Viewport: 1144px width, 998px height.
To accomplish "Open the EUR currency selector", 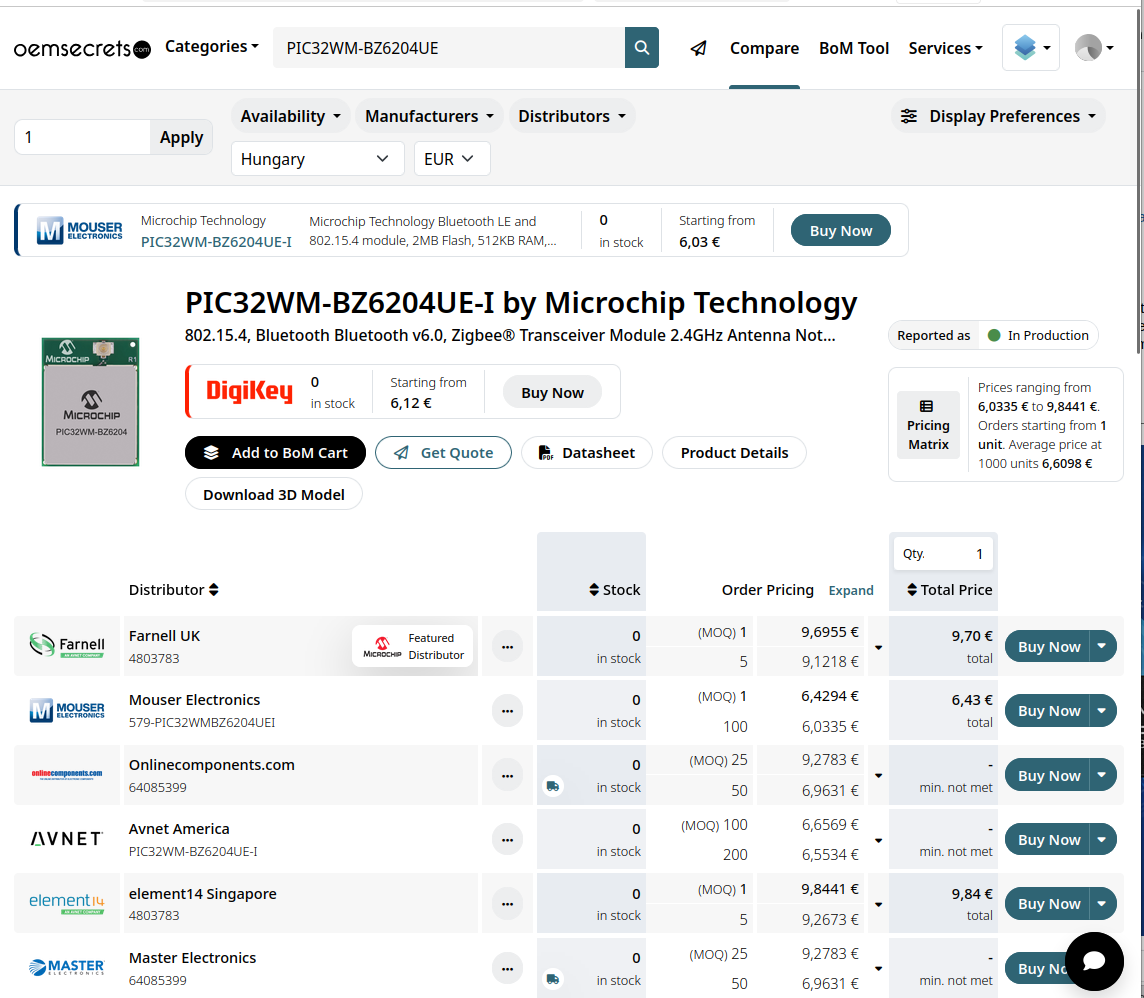I will [452, 159].
